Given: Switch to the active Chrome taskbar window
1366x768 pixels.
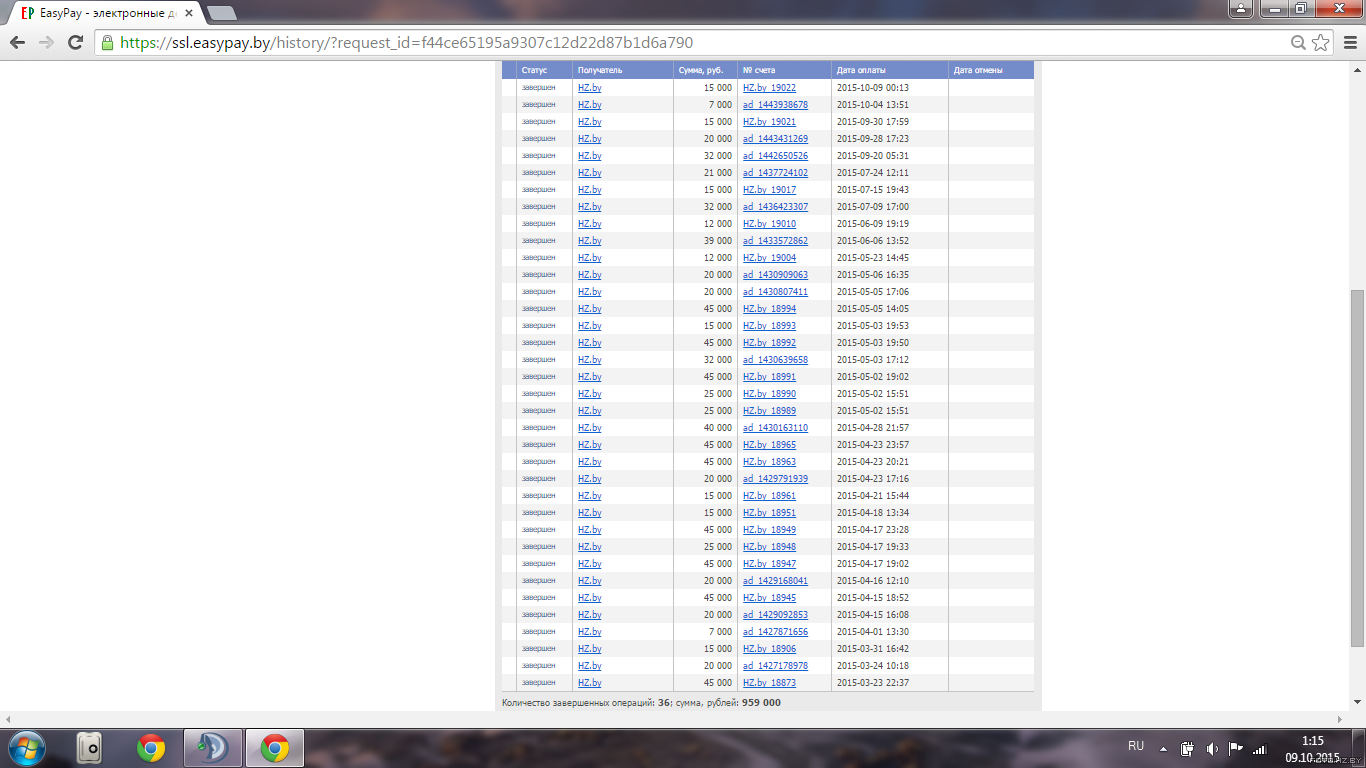Looking at the screenshot, I should point(274,747).
